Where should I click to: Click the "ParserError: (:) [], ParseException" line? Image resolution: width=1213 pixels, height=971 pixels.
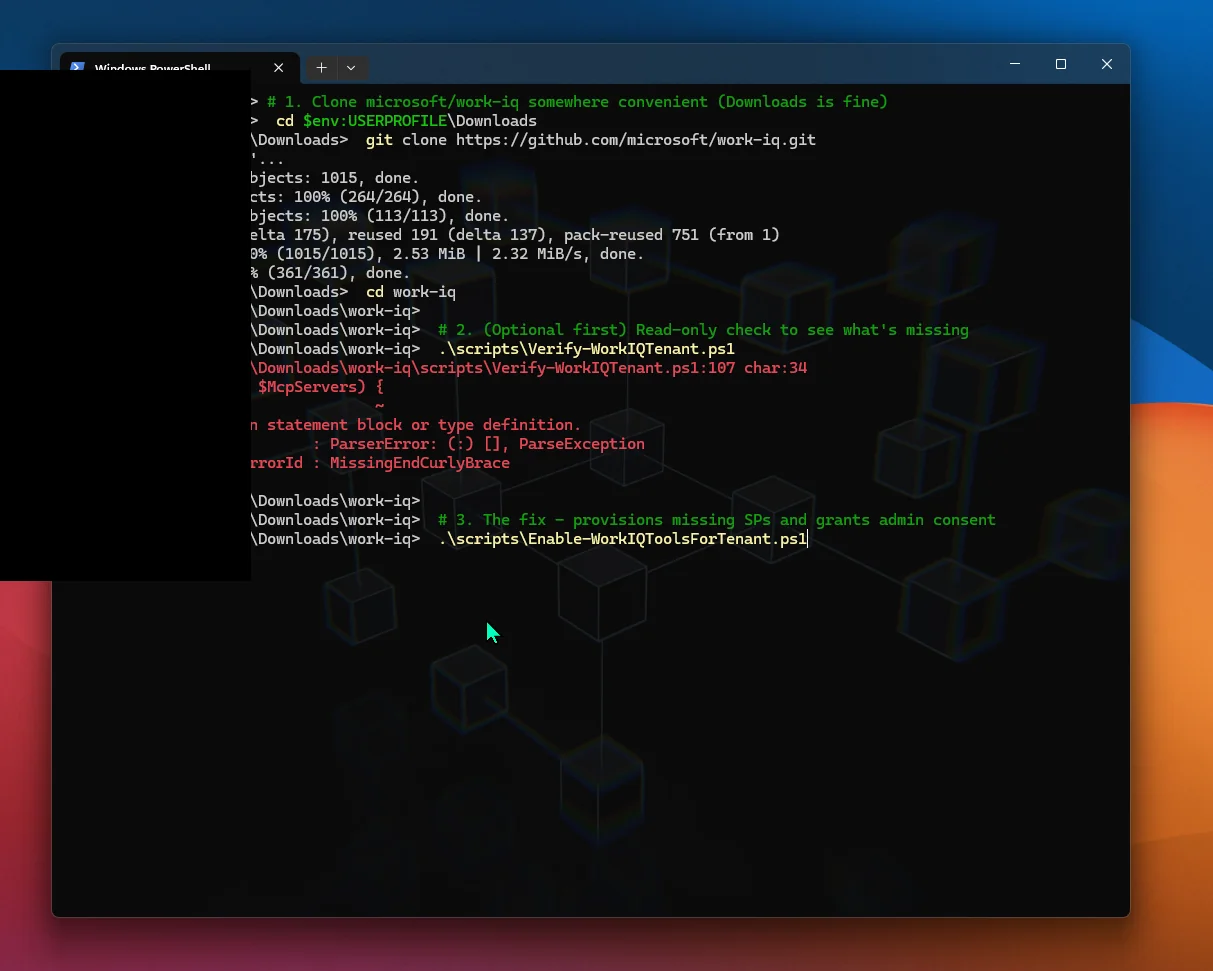tap(479, 444)
